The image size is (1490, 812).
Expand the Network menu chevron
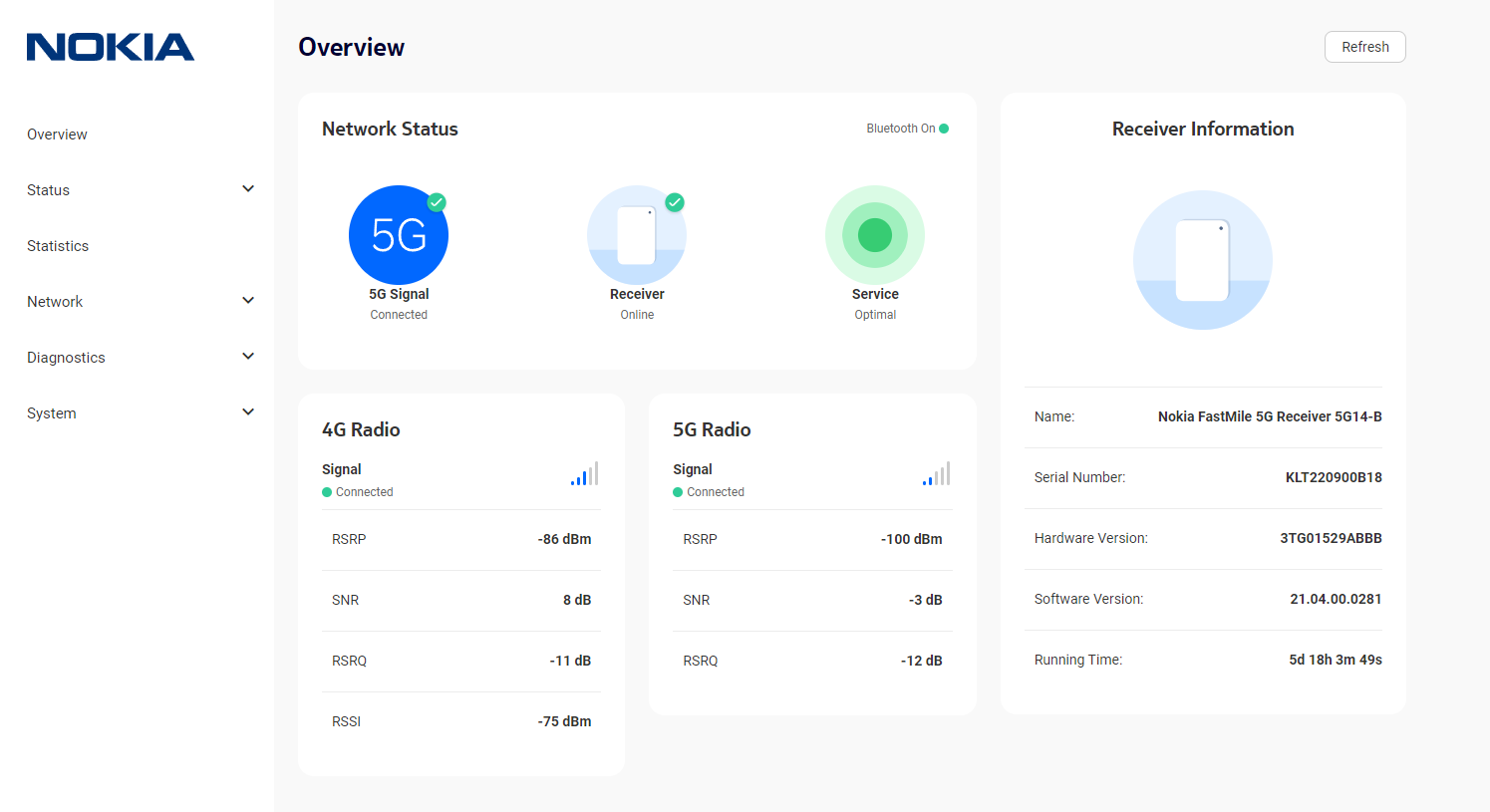248,301
